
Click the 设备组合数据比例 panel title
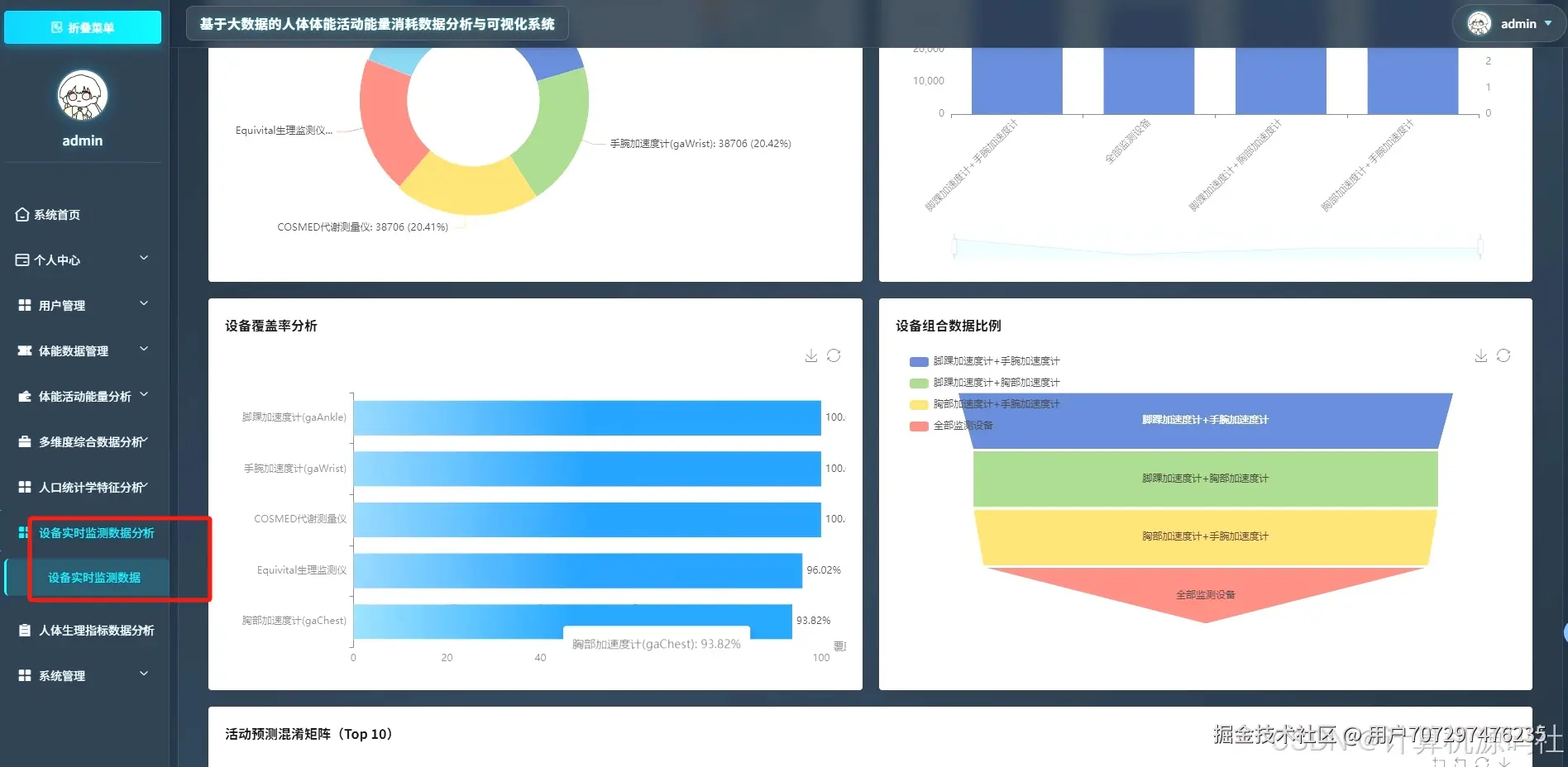click(949, 326)
